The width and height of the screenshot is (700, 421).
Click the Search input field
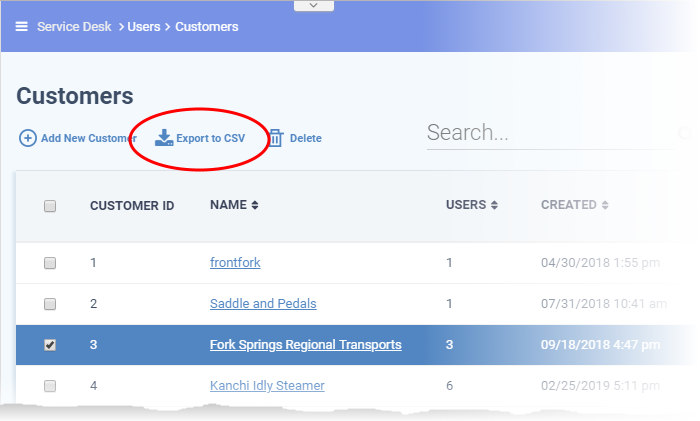(551, 133)
